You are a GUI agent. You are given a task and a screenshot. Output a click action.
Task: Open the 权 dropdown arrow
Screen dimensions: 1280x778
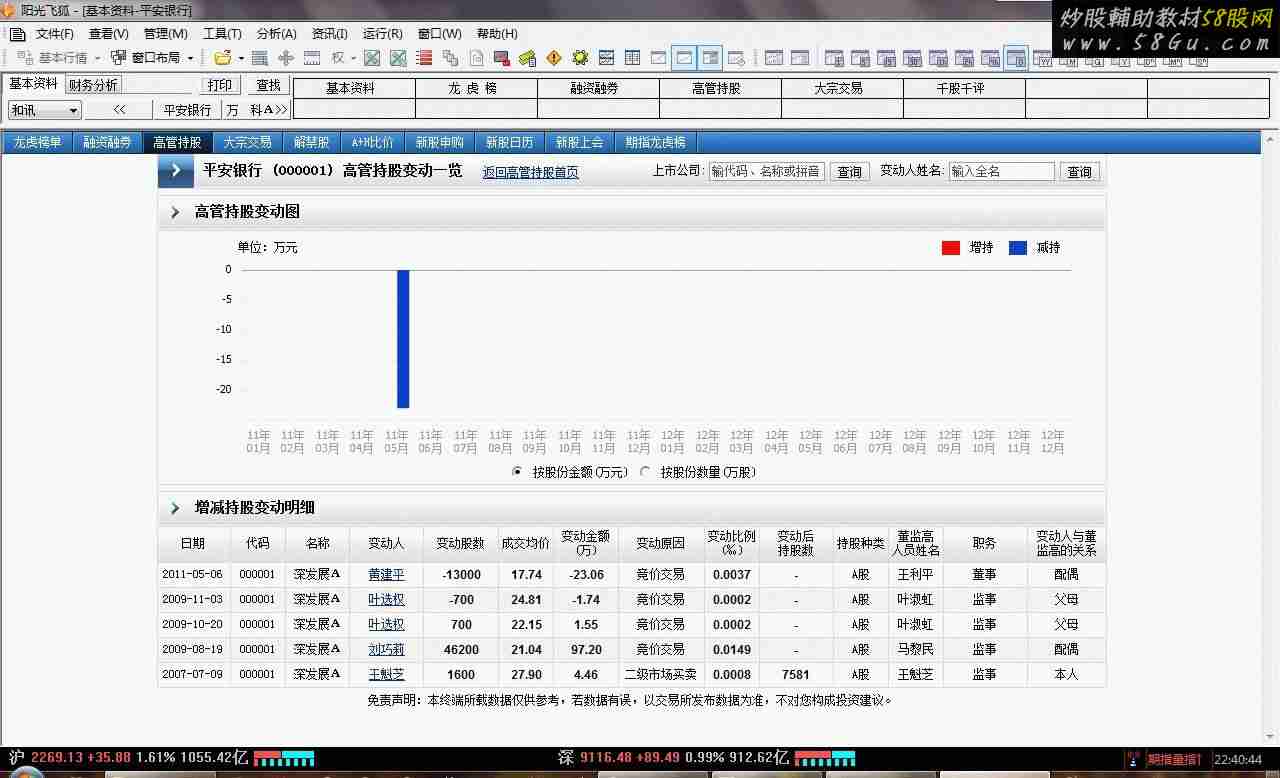[353, 58]
